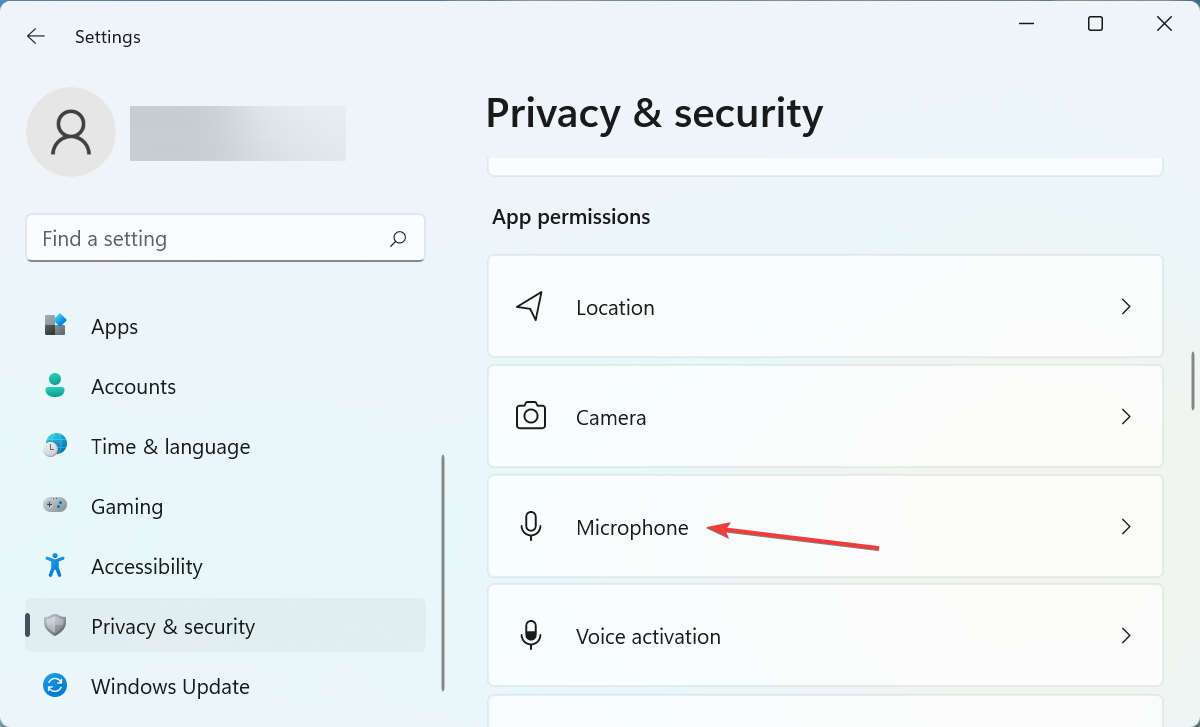
Task: Expand the Voice activation chevron
Action: click(1126, 636)
